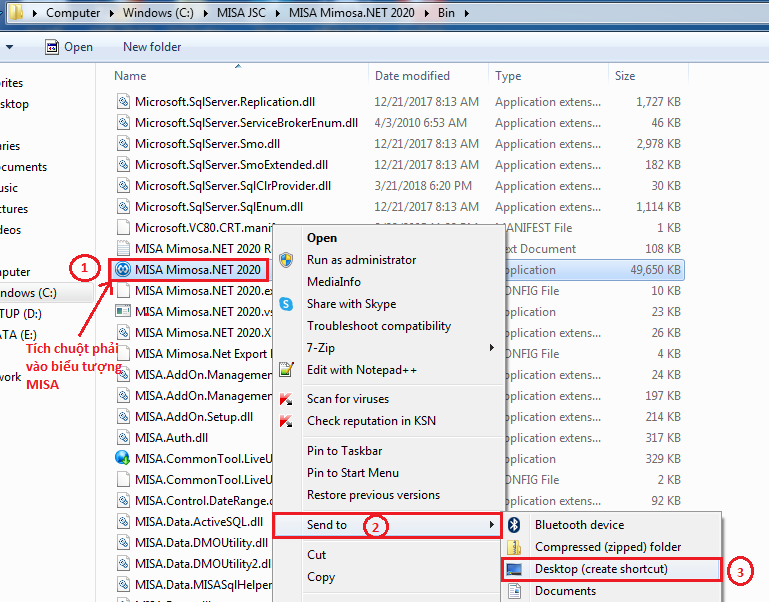Click the Run as administrator shield icon
Image resolution: width=769 pixels, height=602 pixels.
click(286, 260)
